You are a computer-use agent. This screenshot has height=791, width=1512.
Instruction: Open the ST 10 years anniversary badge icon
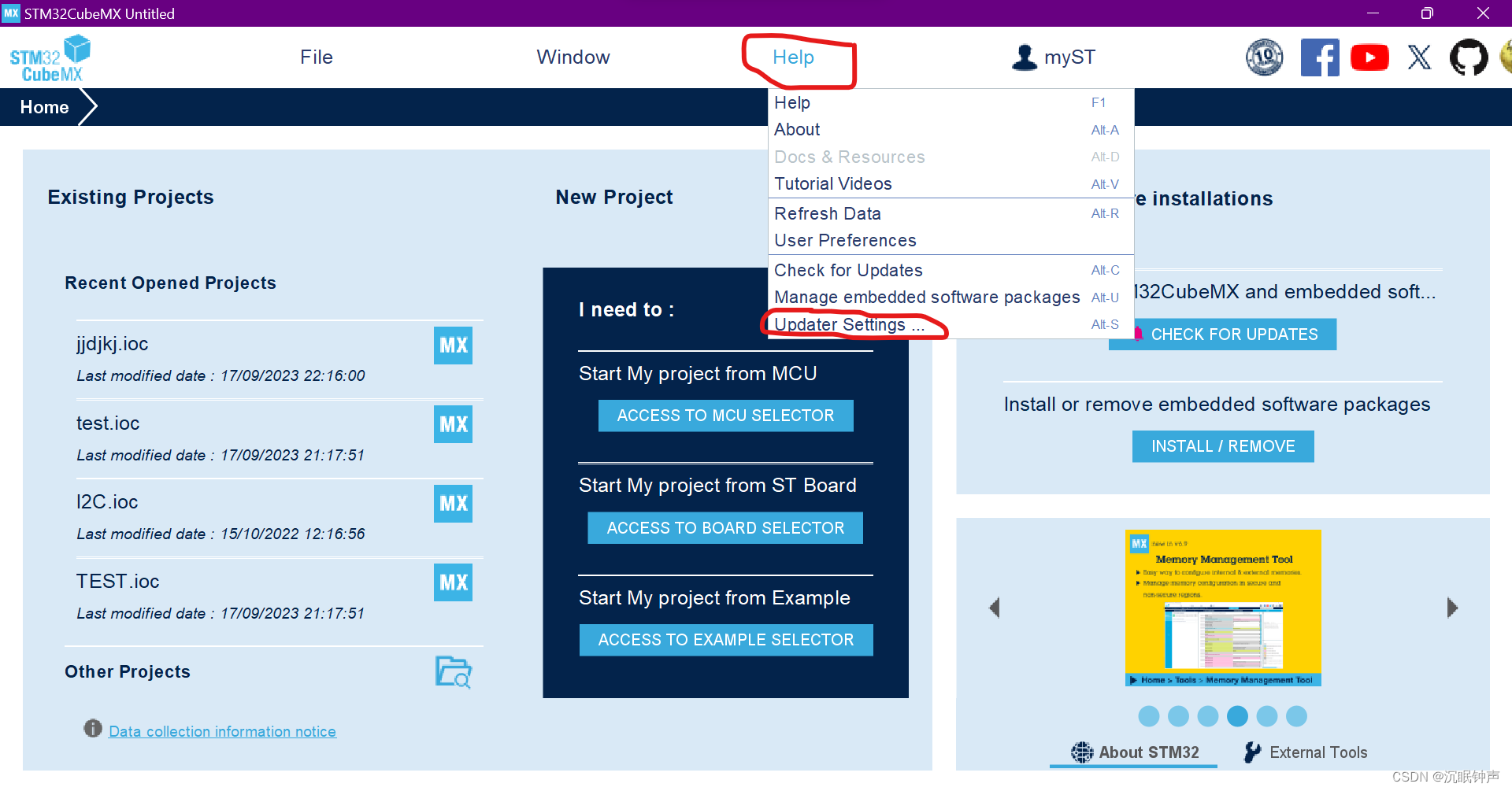click(1265, 57)
